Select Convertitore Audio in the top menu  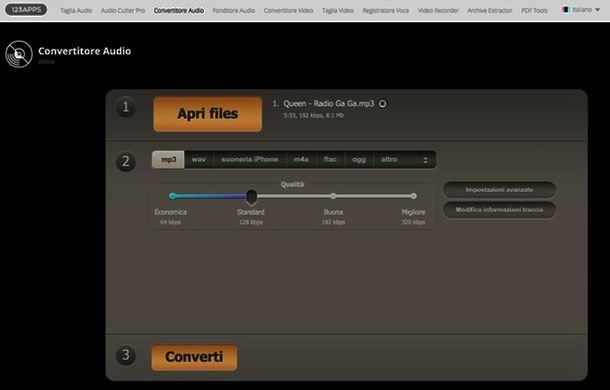[x=179, y=11]
